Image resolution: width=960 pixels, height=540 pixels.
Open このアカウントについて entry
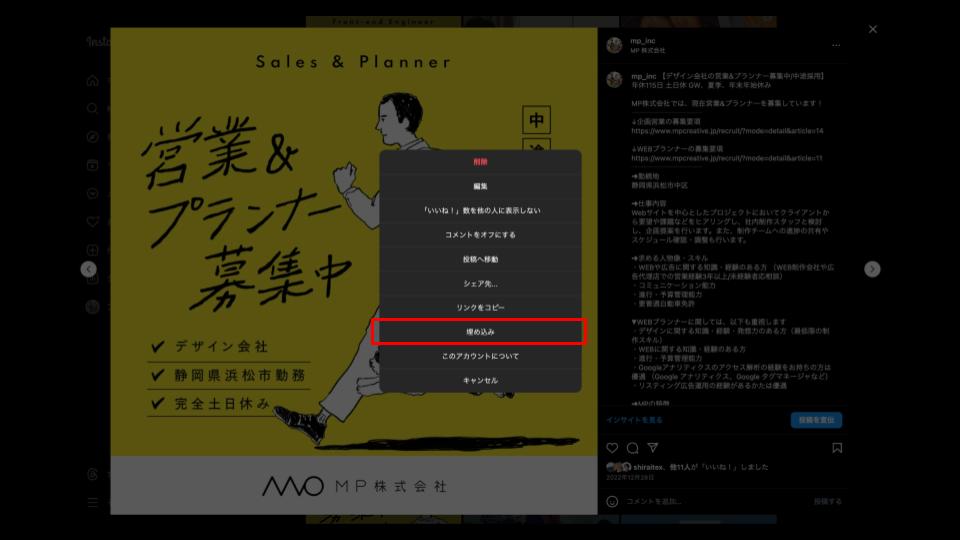click(x=480, y=356)
